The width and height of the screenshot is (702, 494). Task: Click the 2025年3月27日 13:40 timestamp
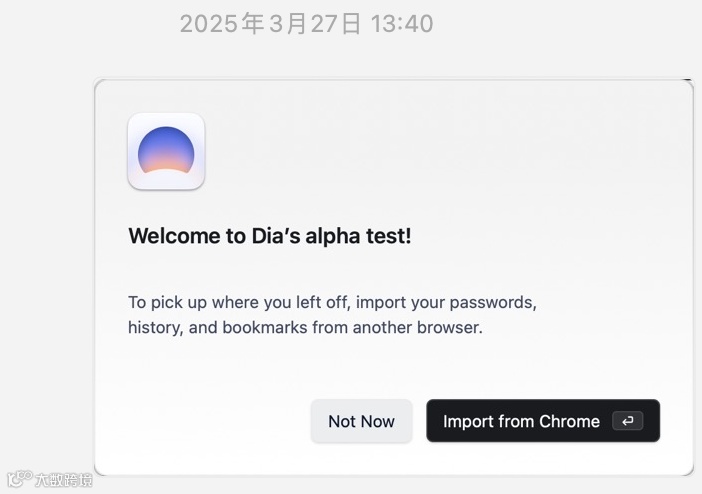click(x=307, y=23)
